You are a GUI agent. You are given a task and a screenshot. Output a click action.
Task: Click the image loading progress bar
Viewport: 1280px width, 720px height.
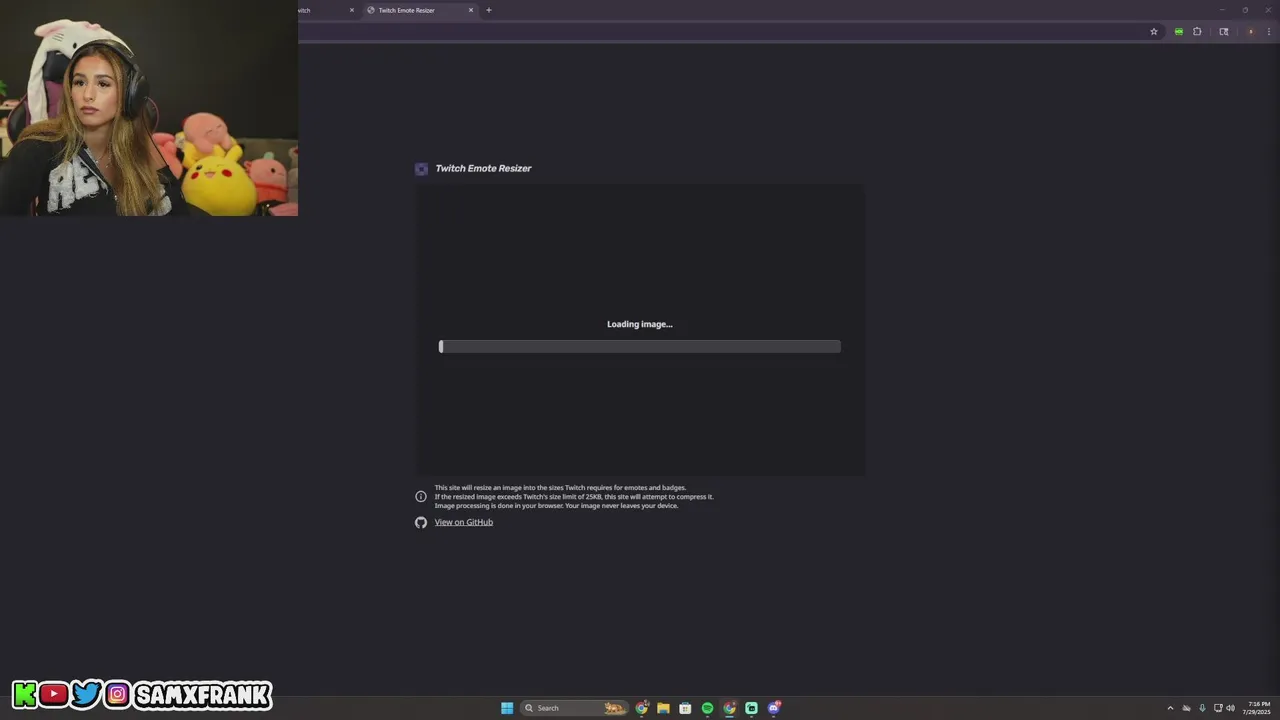(640, 346)
